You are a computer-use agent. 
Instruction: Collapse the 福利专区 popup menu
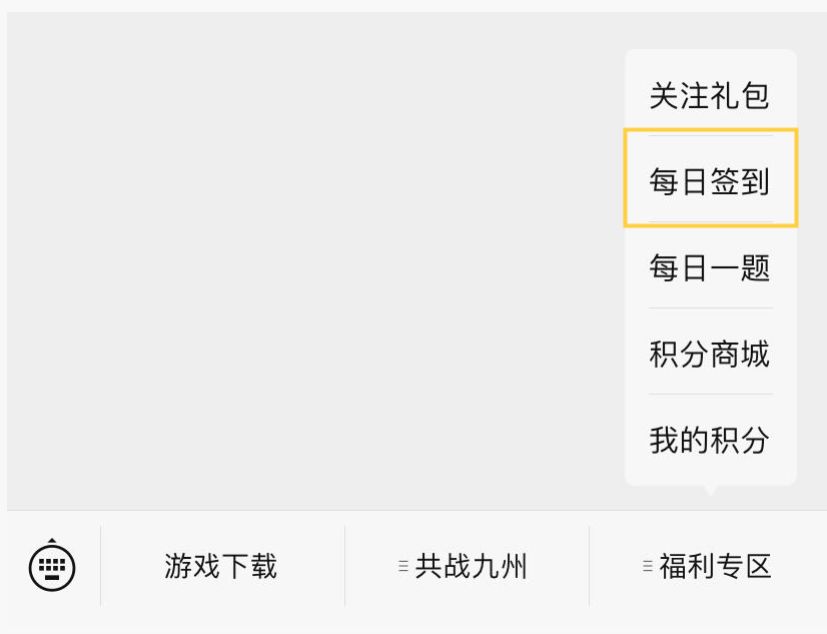pos(708,566)
